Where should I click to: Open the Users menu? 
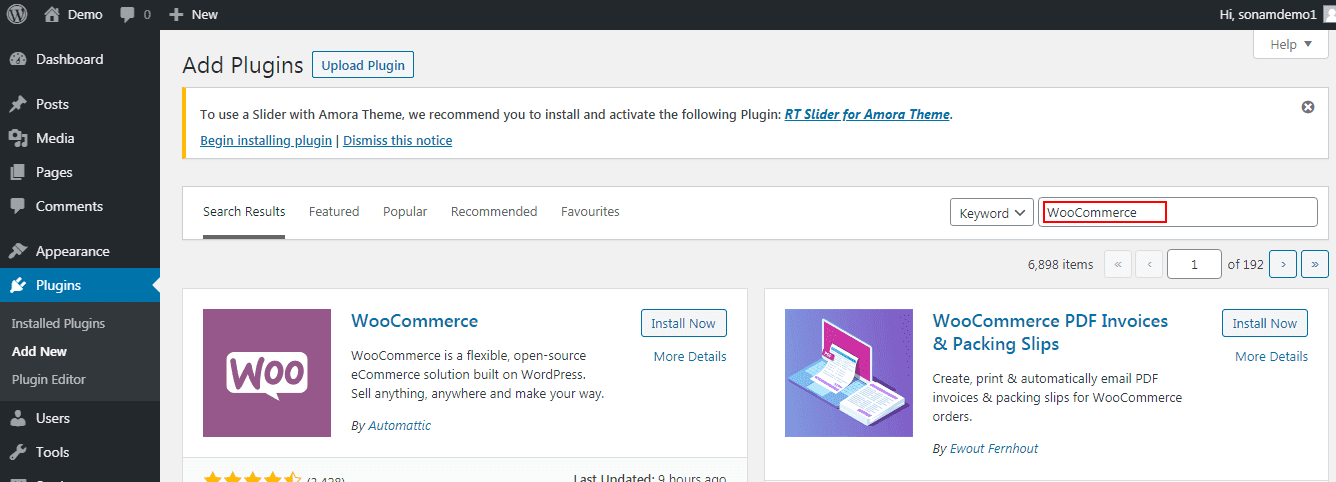click(x=53, y=418)
